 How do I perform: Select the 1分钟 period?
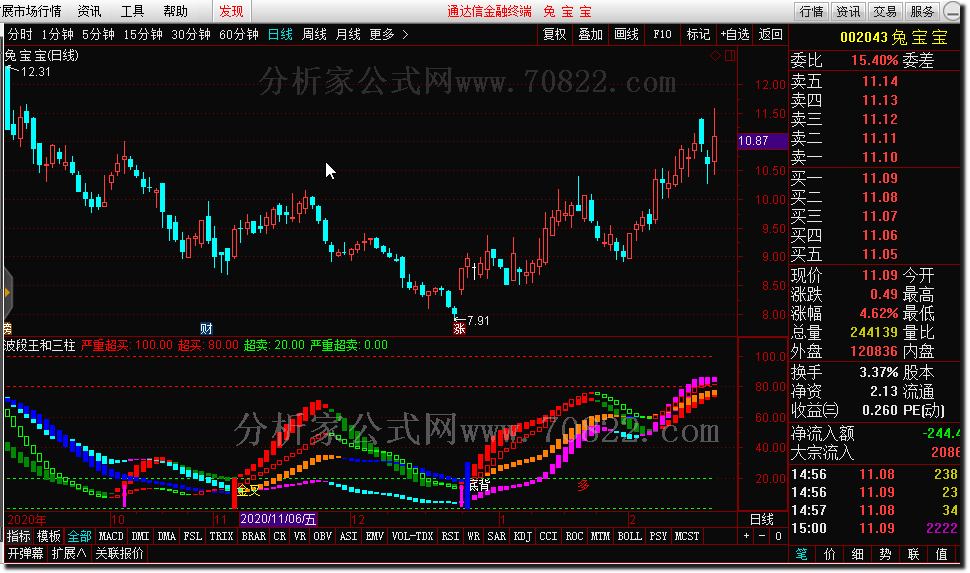coord(57,35)
